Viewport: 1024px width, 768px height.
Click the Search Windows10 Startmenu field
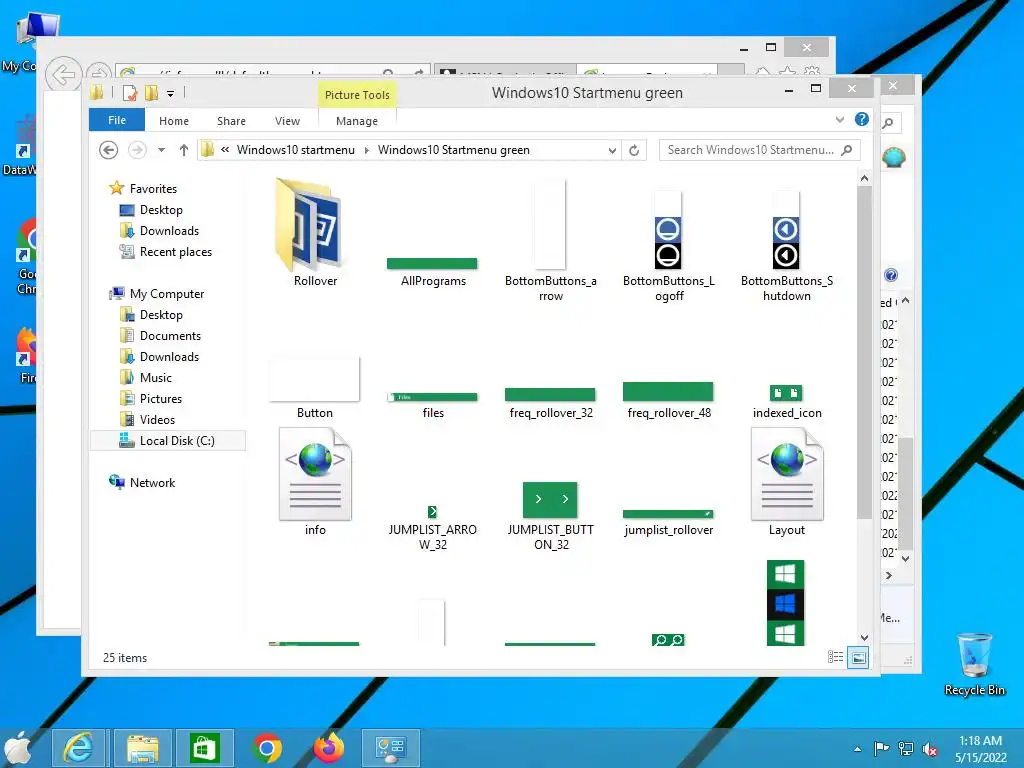click(x=760, y=150)
